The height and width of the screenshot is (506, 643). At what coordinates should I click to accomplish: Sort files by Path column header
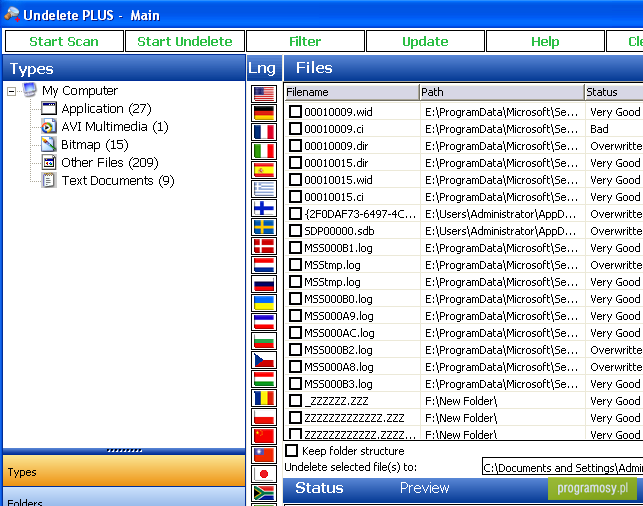coord(502,92)
